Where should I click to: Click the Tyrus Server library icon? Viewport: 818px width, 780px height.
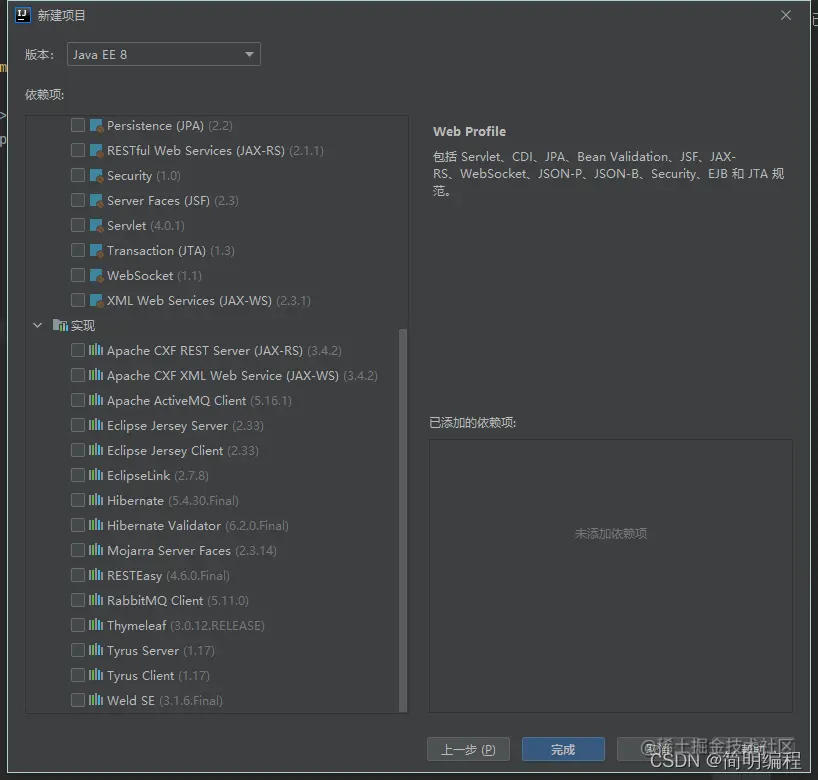click(x=95, y=650)
